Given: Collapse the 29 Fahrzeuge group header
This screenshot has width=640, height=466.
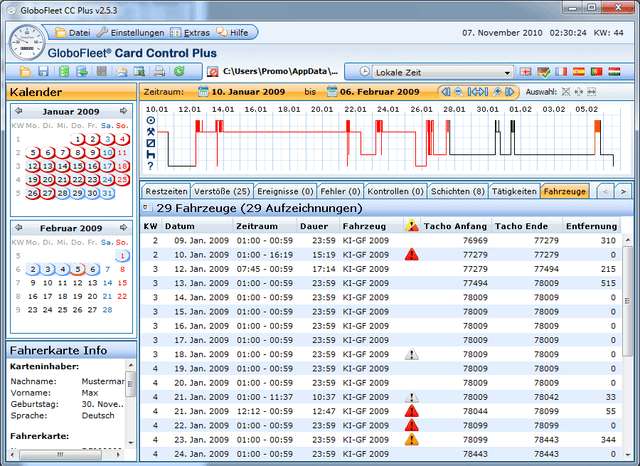Looking at the screenshot, I should (146, 208).
